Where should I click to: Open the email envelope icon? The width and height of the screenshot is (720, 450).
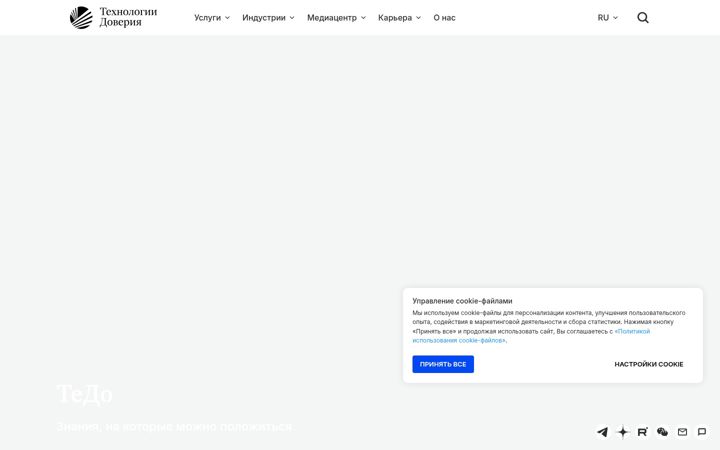pyautogui.click(x=682, y=432)
